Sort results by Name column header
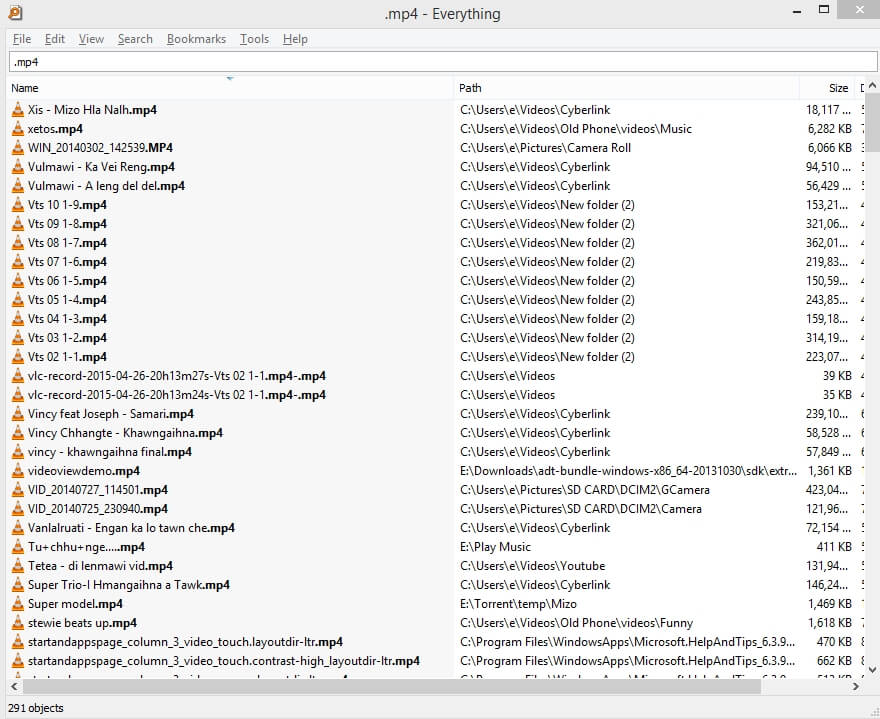The height and width of the screenshot is (719, 880). (x=230, y=88)
